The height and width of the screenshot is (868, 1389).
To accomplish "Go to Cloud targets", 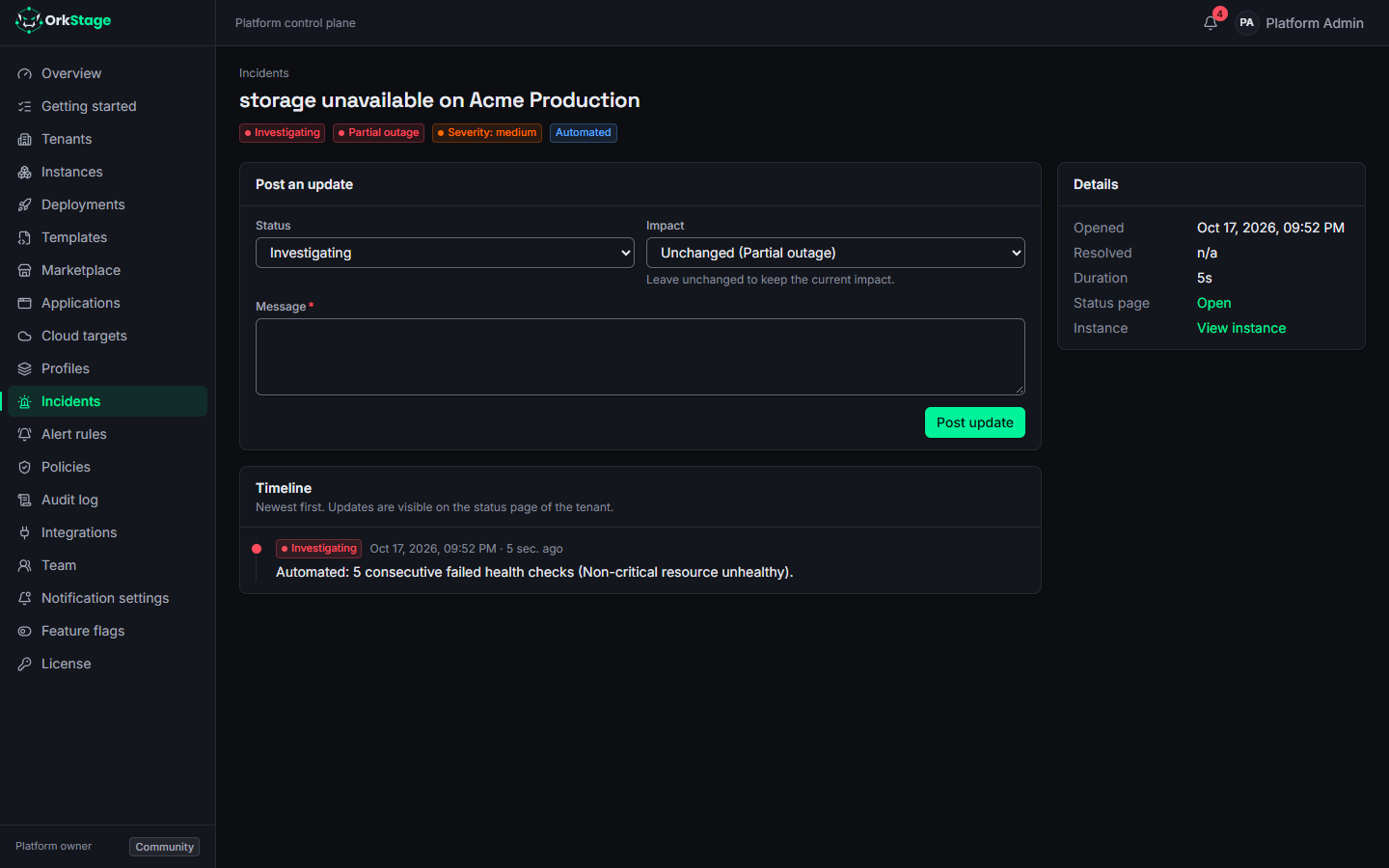I will point(107,336).
